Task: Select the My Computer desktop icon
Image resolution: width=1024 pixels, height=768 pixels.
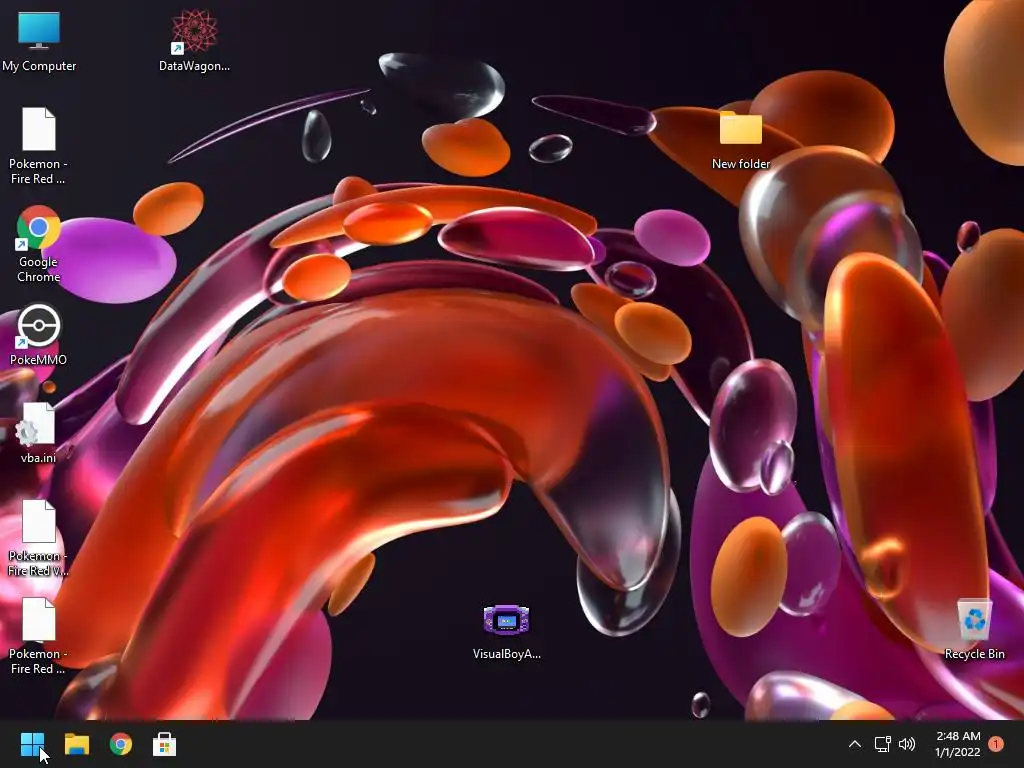Action: (39, 40)
